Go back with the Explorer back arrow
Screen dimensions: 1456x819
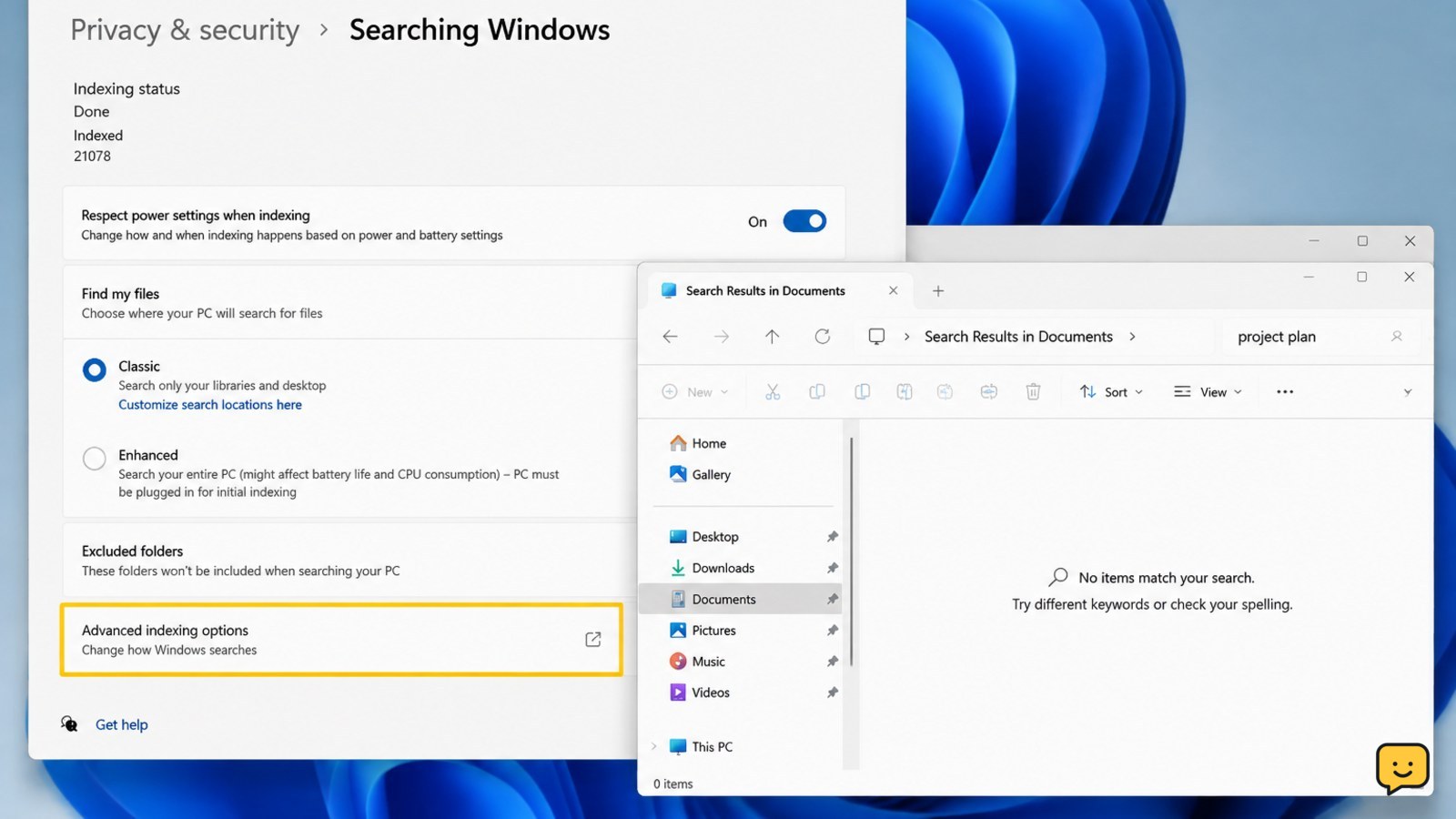click(671, 337)
